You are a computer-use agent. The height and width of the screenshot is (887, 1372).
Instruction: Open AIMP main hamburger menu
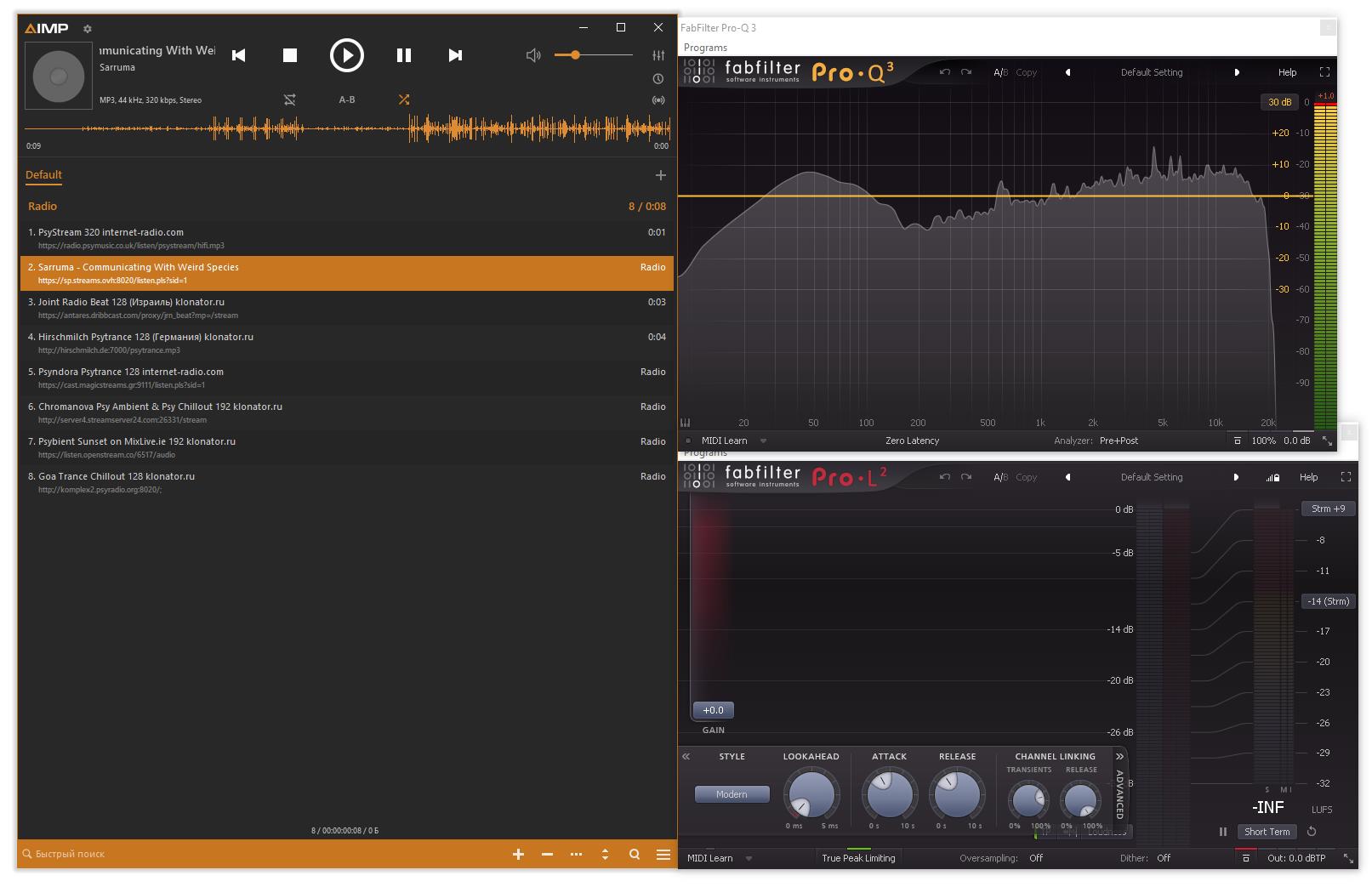click(x=663, y=855)
